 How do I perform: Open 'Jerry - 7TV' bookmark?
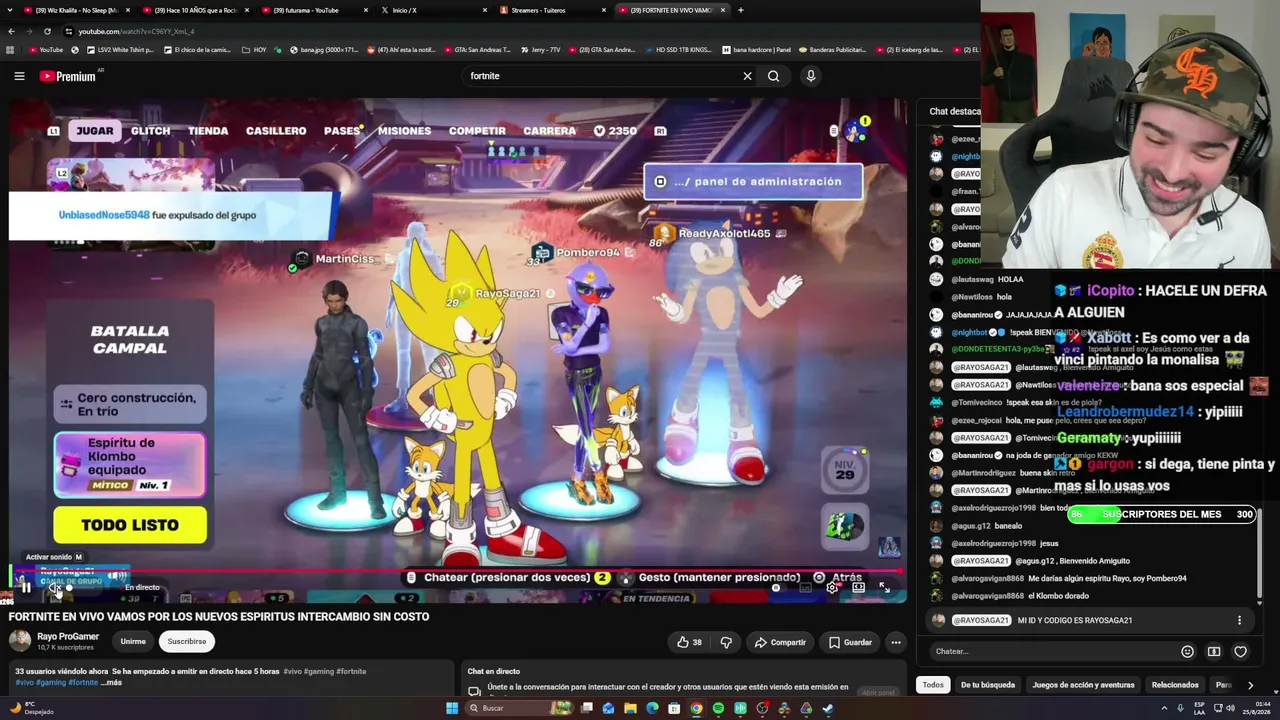click(540, 49)
